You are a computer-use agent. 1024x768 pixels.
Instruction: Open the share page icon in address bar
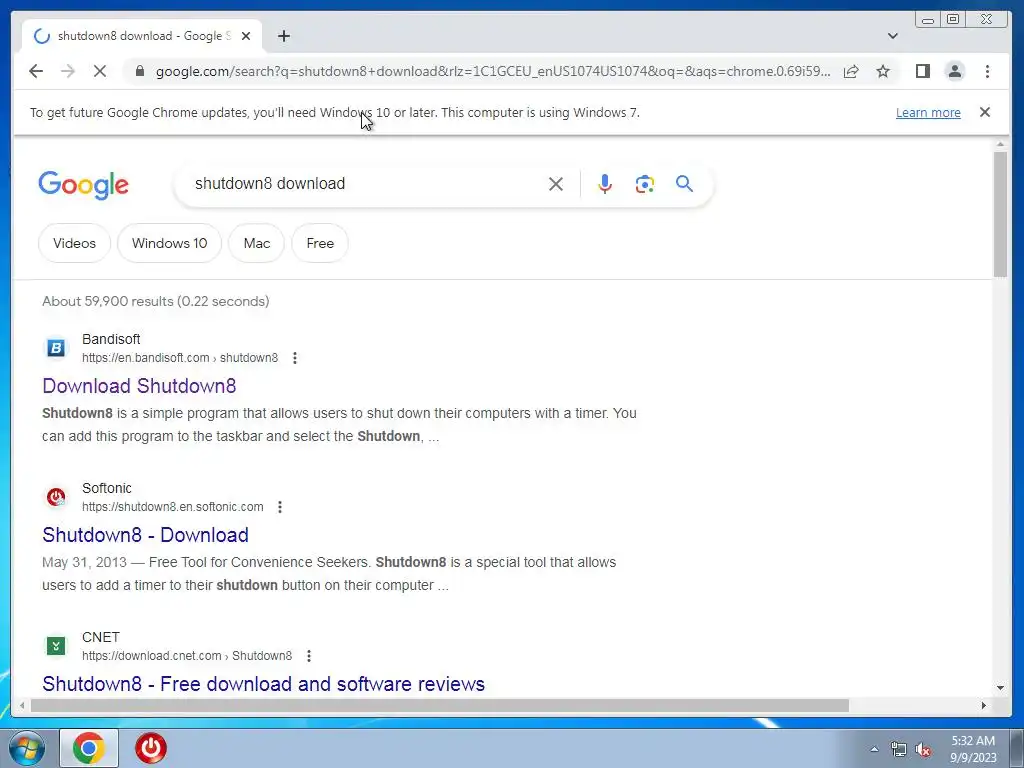850,71
